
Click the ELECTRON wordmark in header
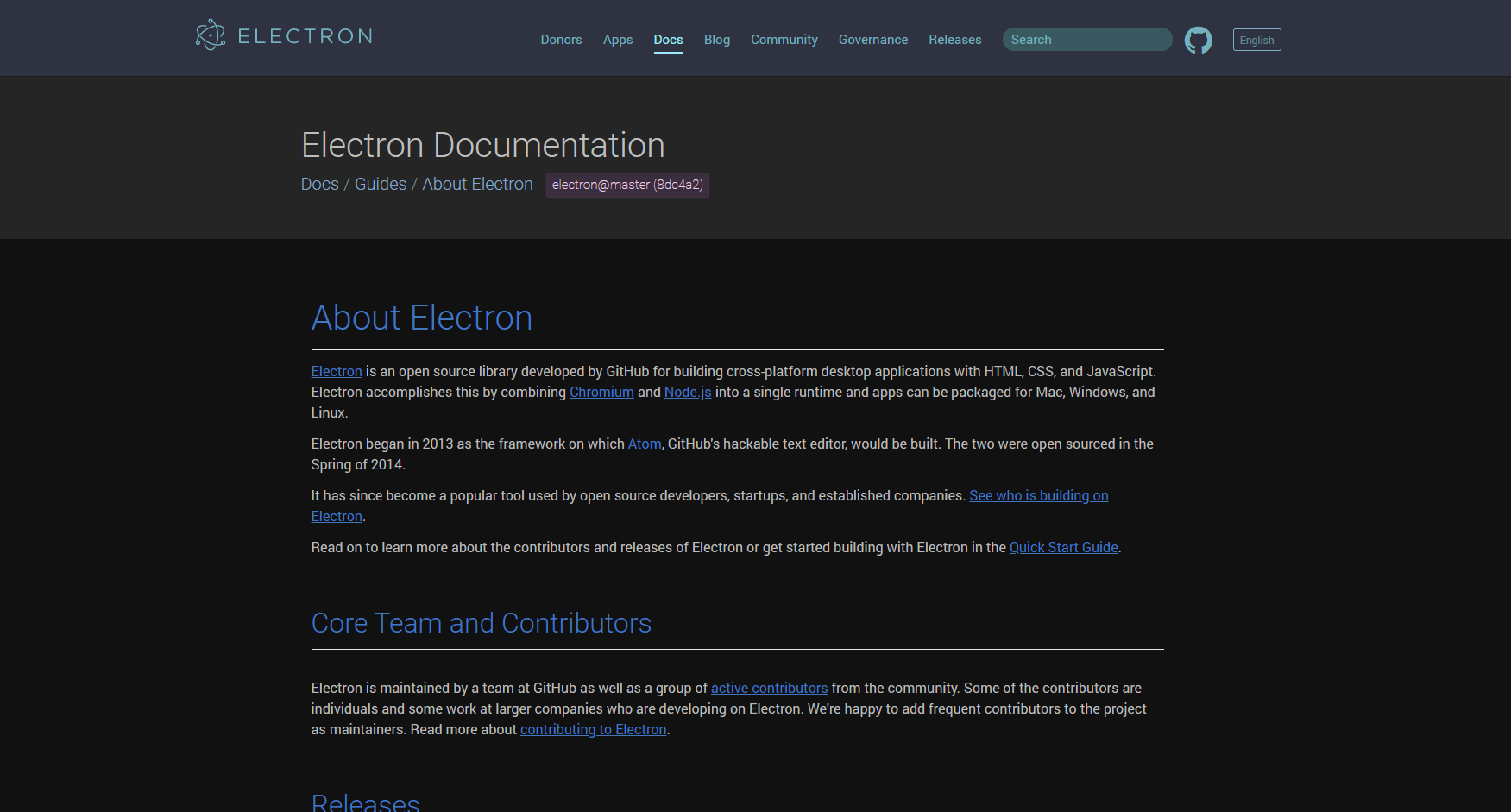[x=305, y=36]
